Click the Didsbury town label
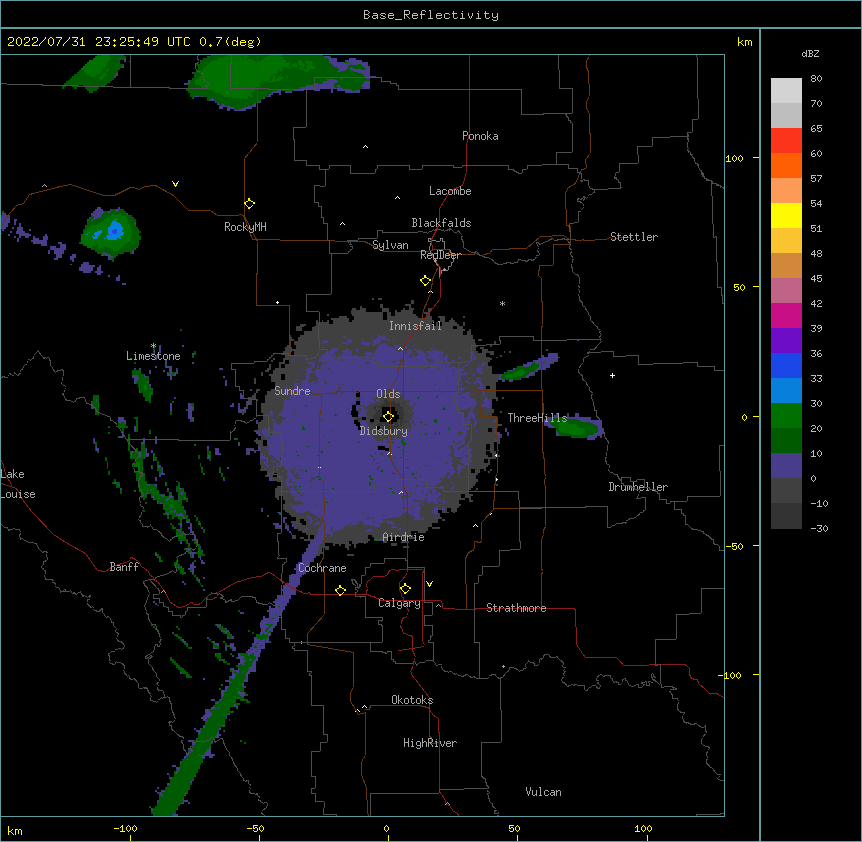This screenshot has height=842, width=862. pyautogui.click(x=384, y=431)
